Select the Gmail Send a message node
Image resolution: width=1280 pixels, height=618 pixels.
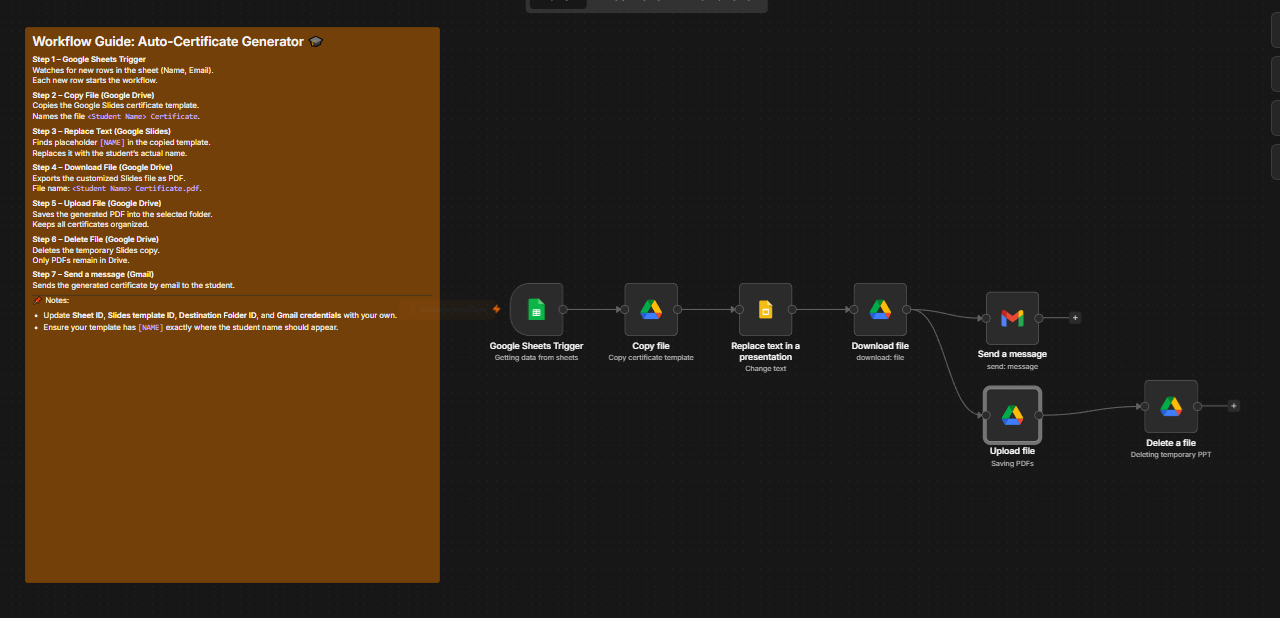[1012, 318]
